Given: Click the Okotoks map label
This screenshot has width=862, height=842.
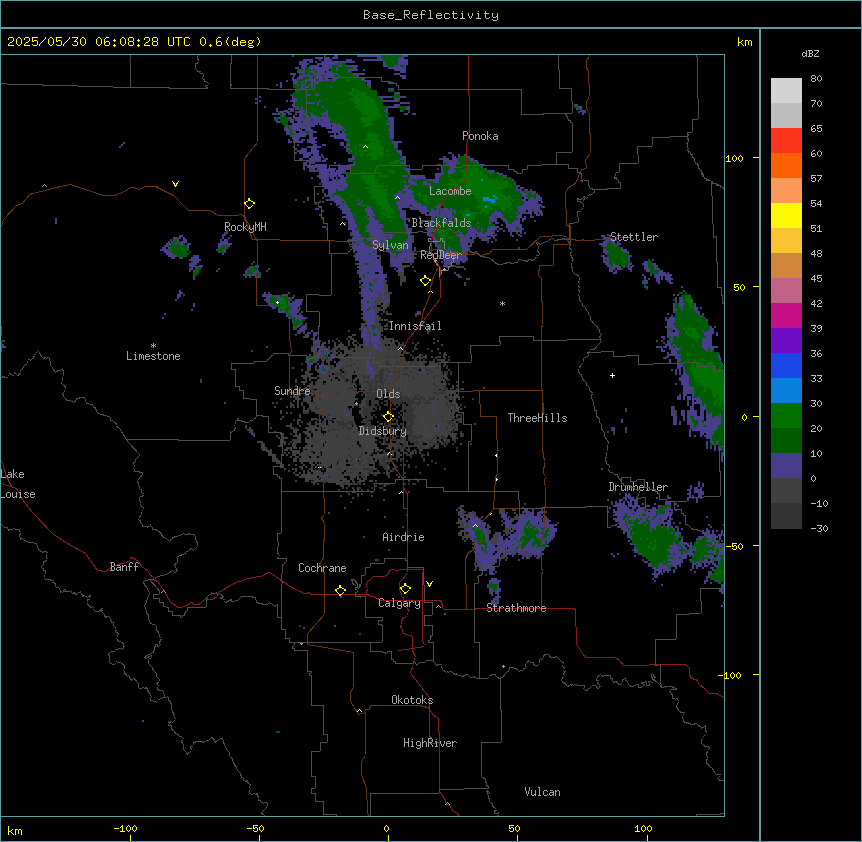Looking at the screenshot, I should click(x=412, y=700).
